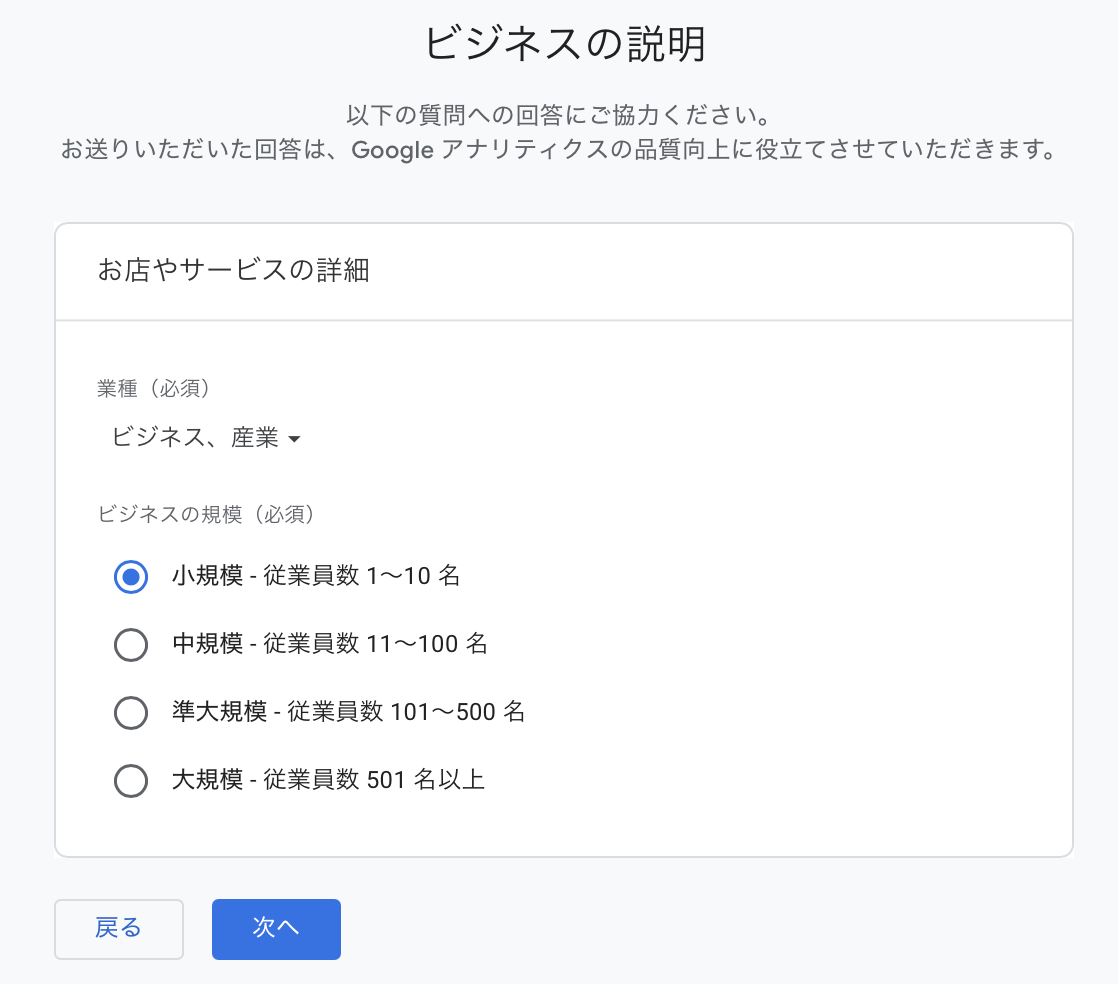Pick the 大規模 - 従業員数 501 名以上 option

pos(131,781)
